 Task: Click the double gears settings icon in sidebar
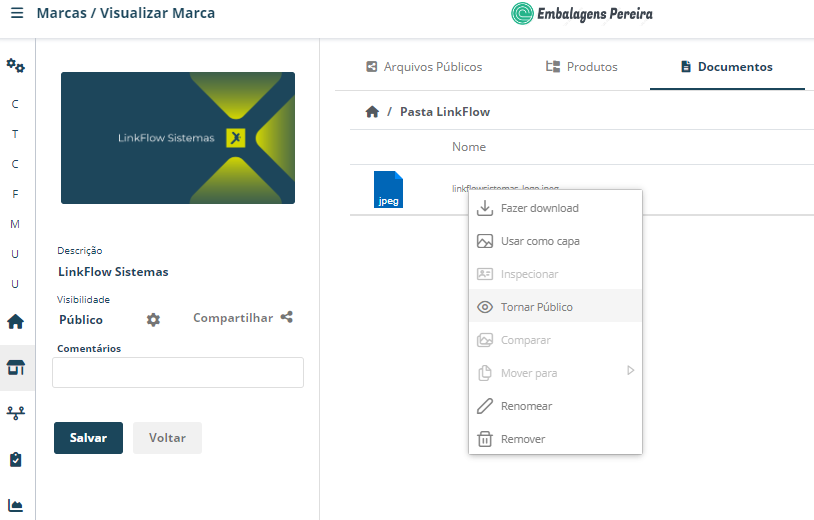pos(16,66)
